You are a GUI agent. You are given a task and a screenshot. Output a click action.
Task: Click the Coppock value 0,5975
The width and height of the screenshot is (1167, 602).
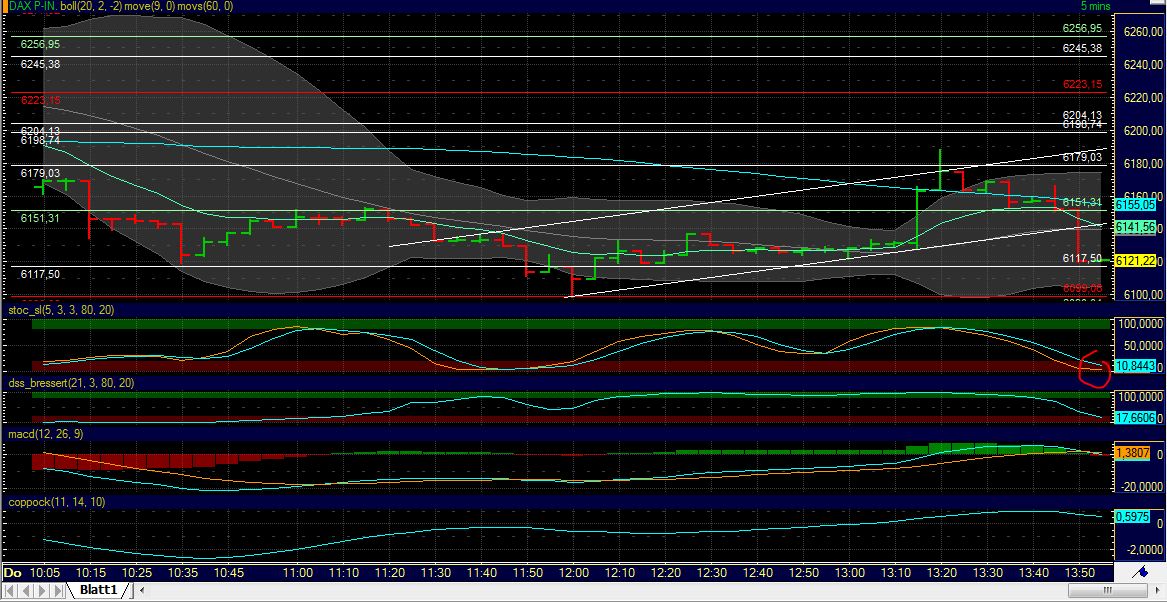(1132, 516)
